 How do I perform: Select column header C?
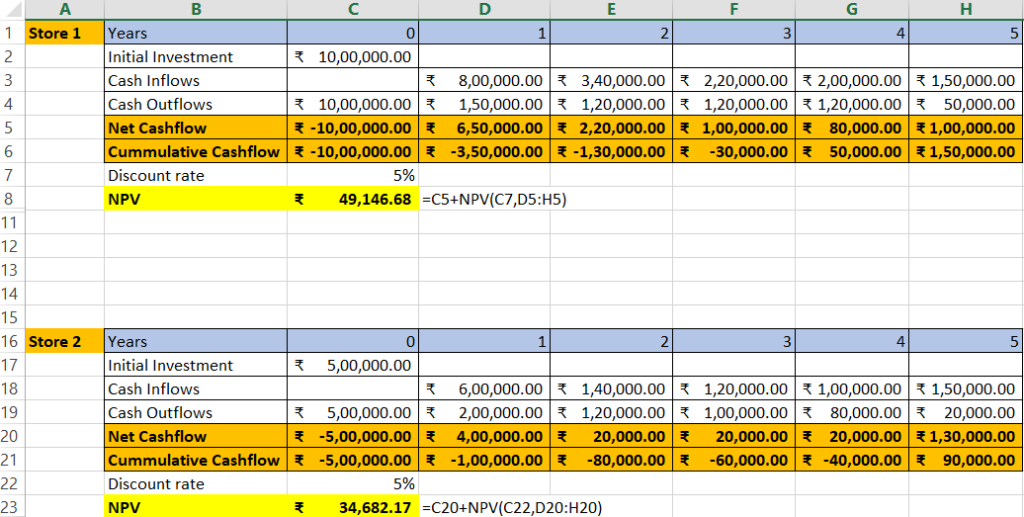click(x=352, y=10)
